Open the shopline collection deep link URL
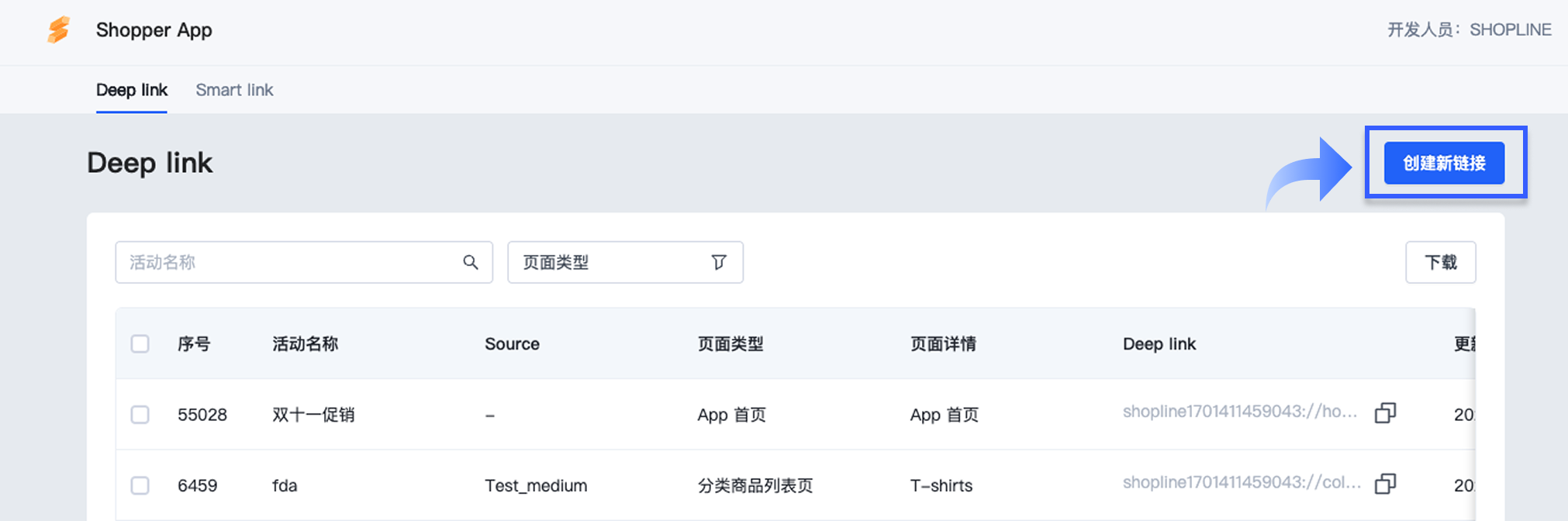1568x521 pixels. point(1241,482)
